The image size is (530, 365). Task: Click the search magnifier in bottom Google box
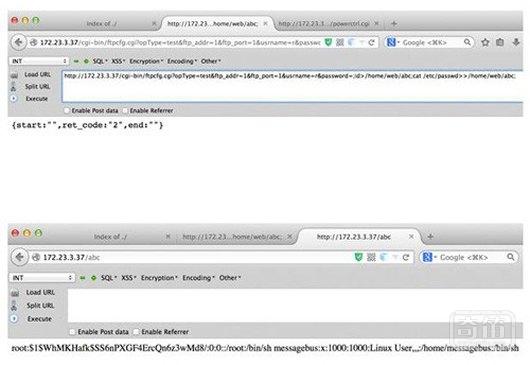(x=511, y=257)
